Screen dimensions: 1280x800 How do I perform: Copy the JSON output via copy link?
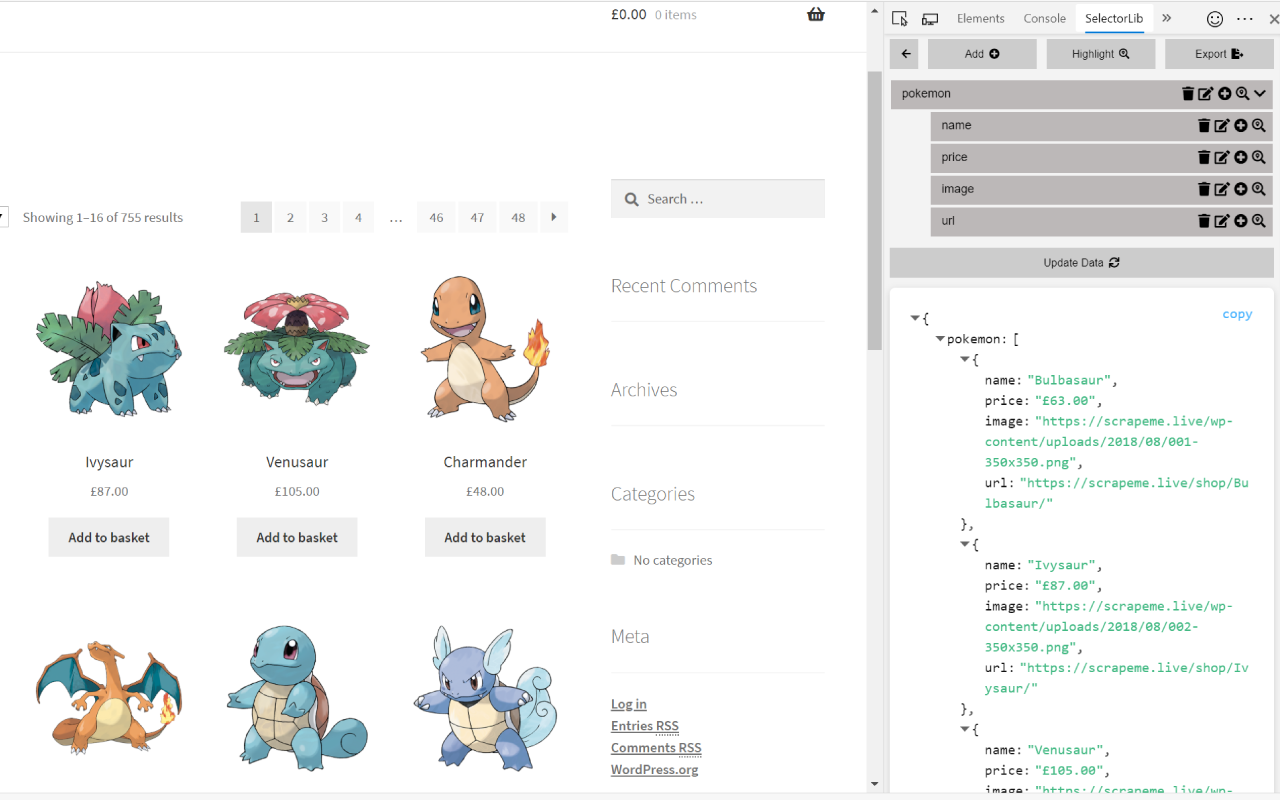(1237, 314)
